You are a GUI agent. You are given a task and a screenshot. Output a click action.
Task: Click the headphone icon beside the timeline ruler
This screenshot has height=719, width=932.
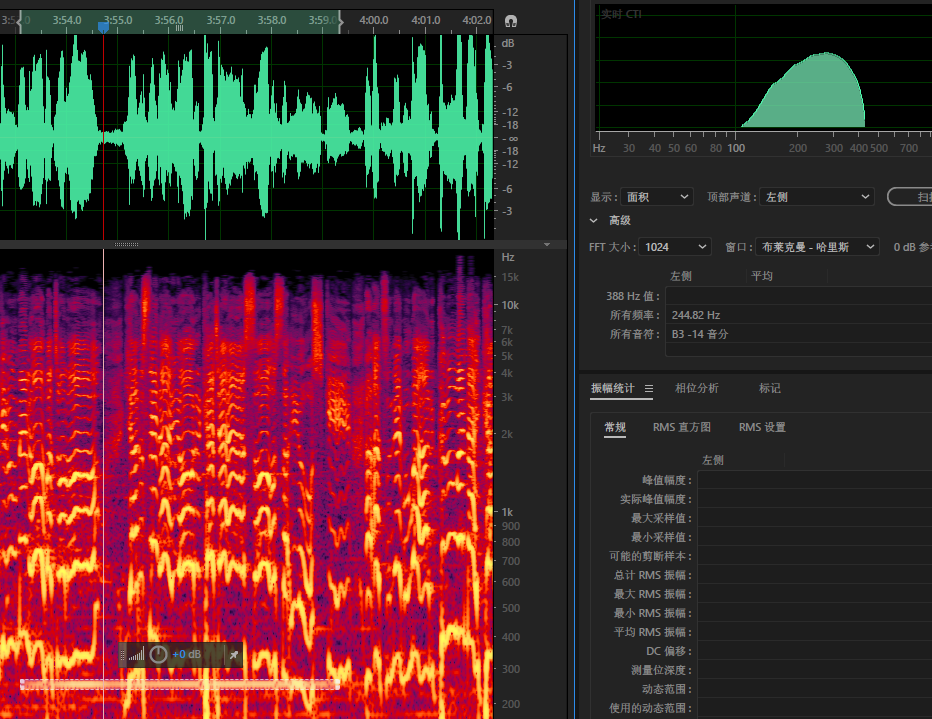511,21
